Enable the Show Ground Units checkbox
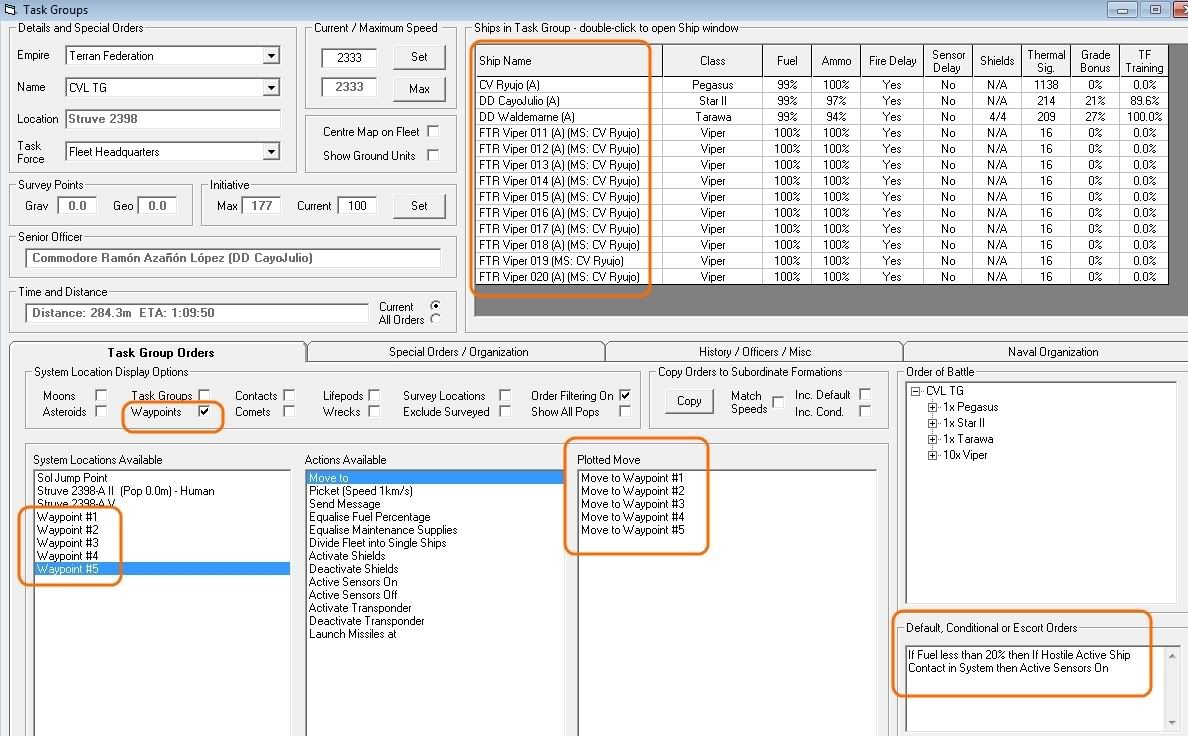1188x736 pixels. 433,155
